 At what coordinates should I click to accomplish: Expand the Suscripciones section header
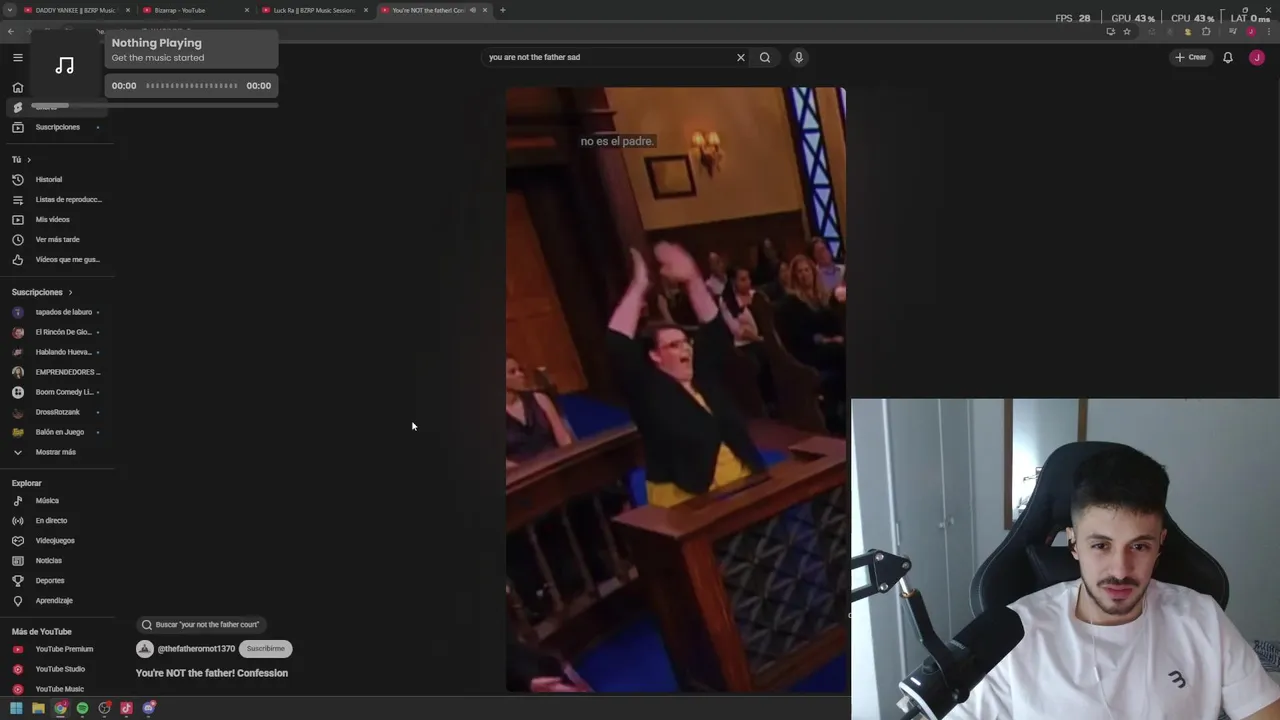point(43,292)
